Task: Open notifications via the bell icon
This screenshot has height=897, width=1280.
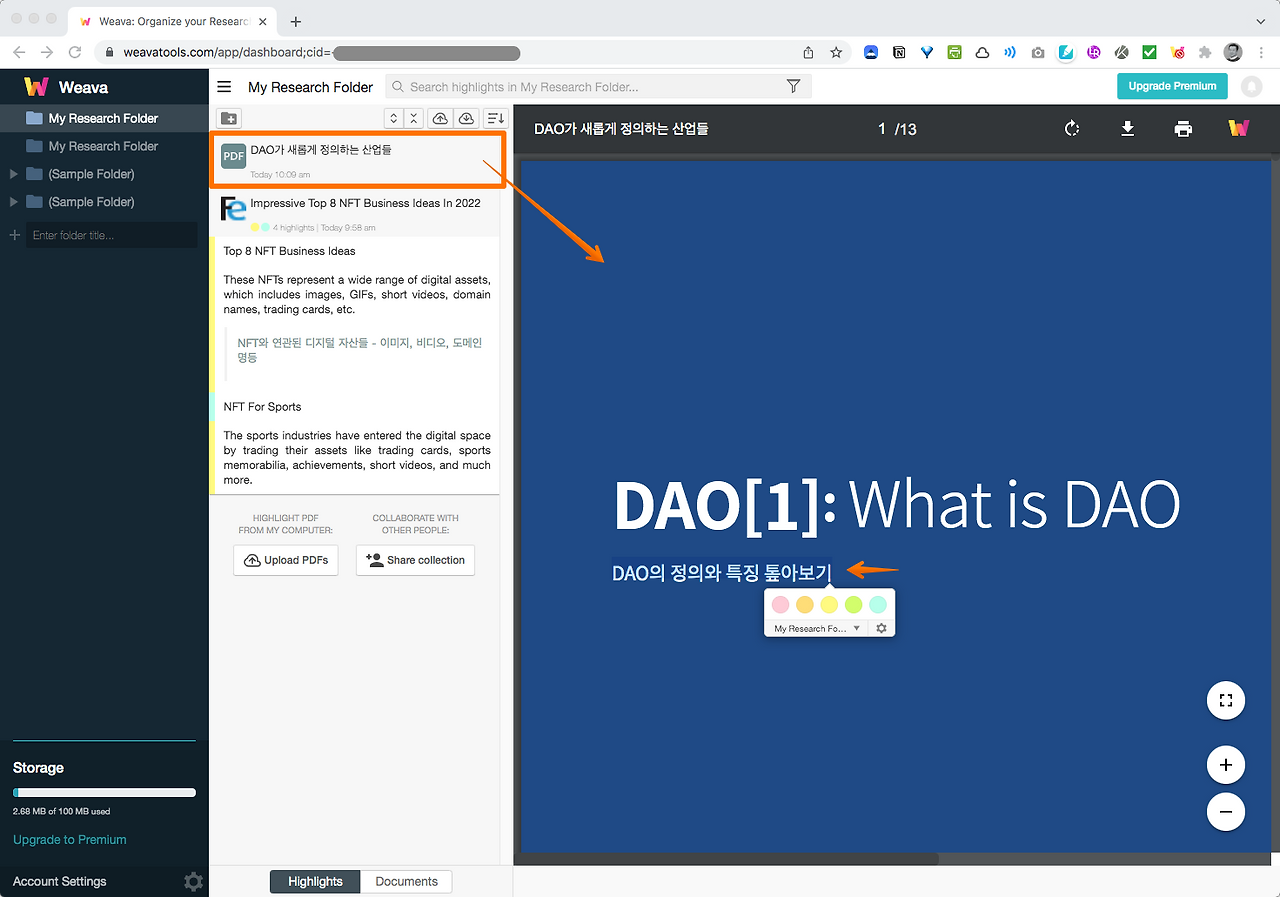Action: 1251,87
